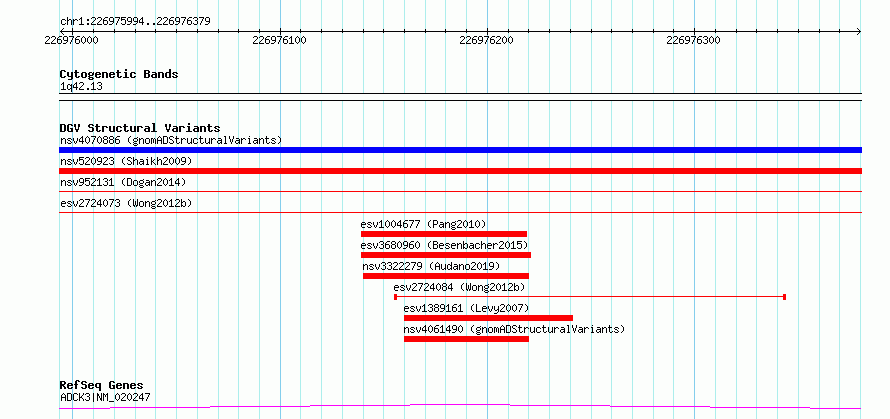Select the nsv3322279 Audano2019 red bar
The height and width of the screenshot is (419, 890).
[446, 276]
